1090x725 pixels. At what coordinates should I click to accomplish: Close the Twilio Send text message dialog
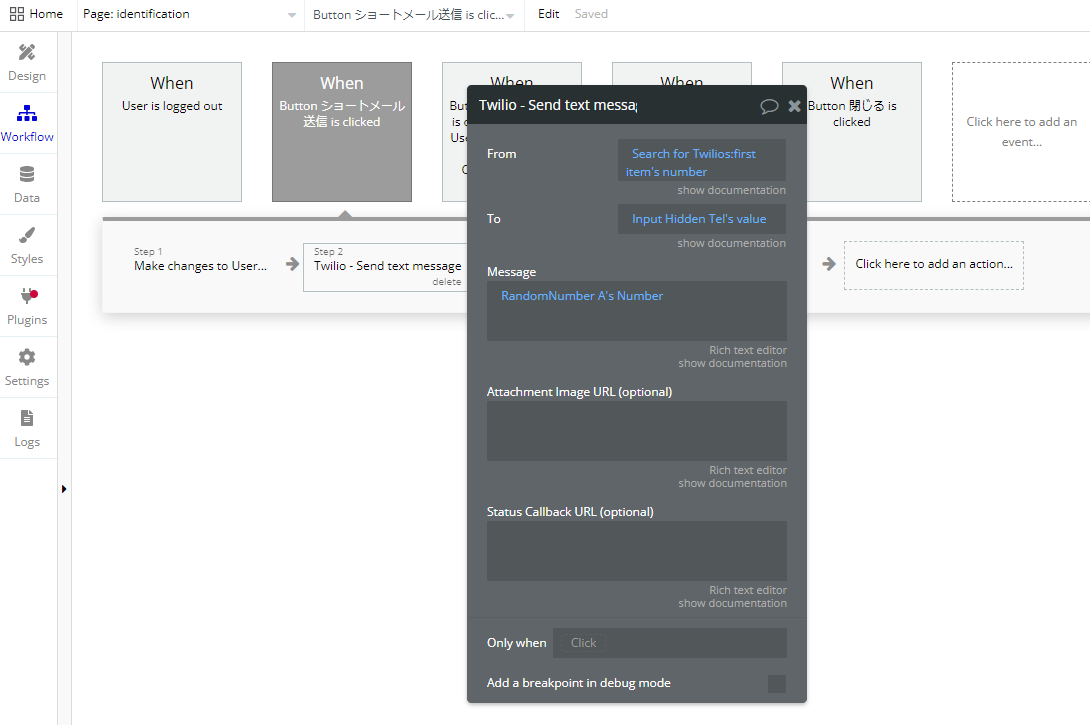coord(795,106)
